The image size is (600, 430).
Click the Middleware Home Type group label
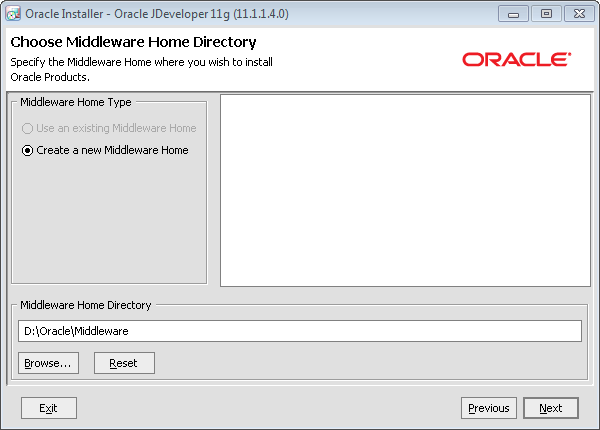(76, 102)
